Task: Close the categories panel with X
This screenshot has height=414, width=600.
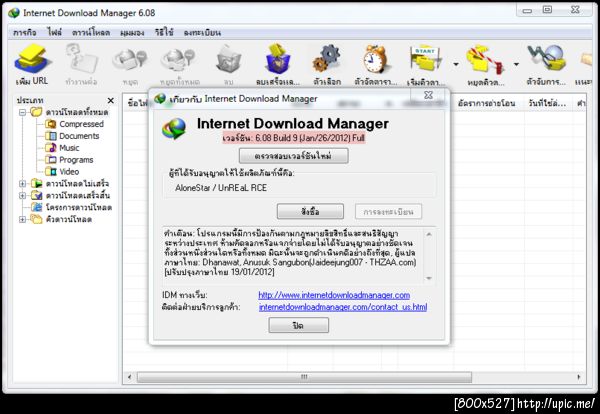Action: 111,101
